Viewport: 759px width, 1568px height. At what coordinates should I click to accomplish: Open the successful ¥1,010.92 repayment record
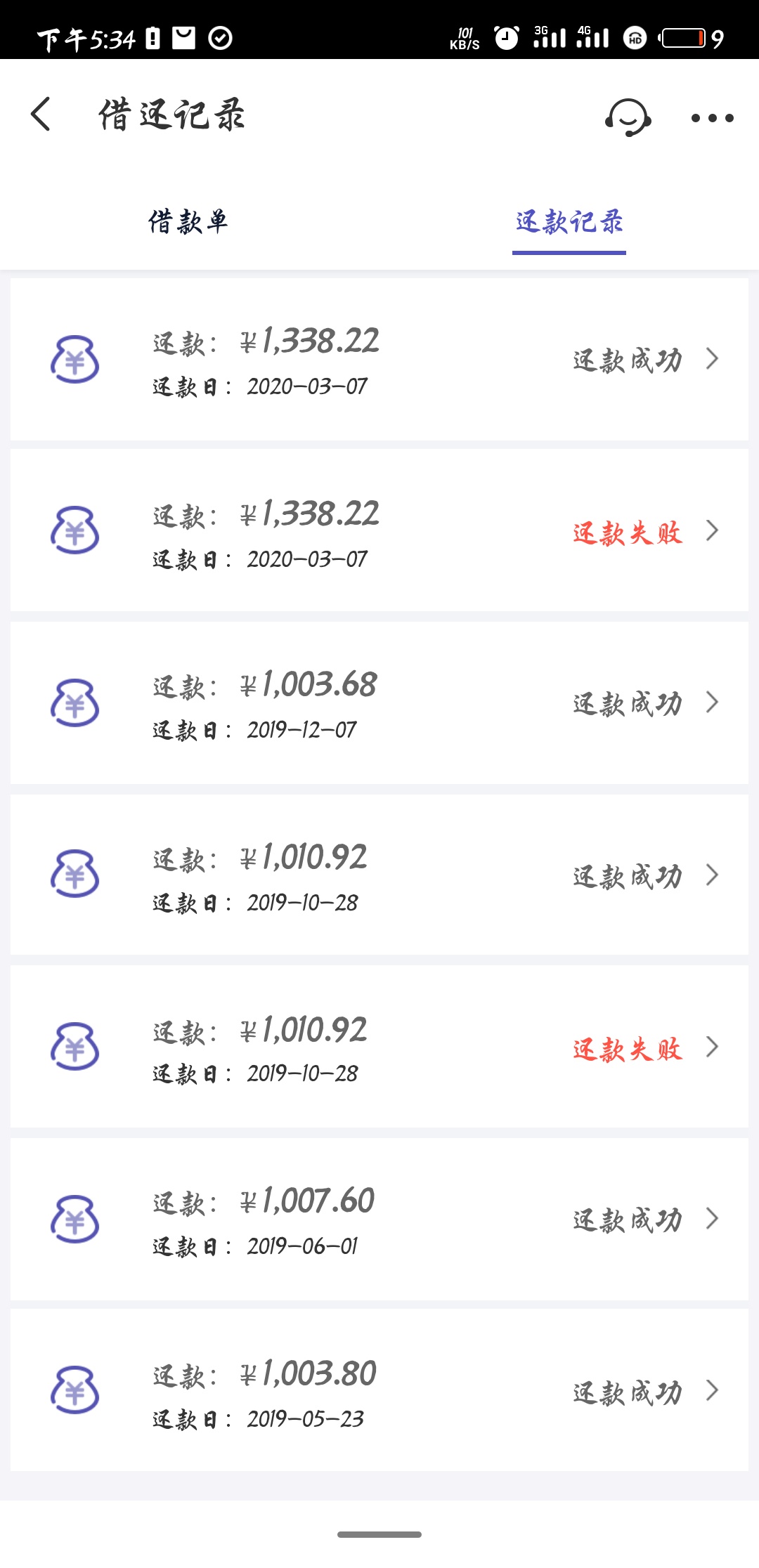point(379,875)
